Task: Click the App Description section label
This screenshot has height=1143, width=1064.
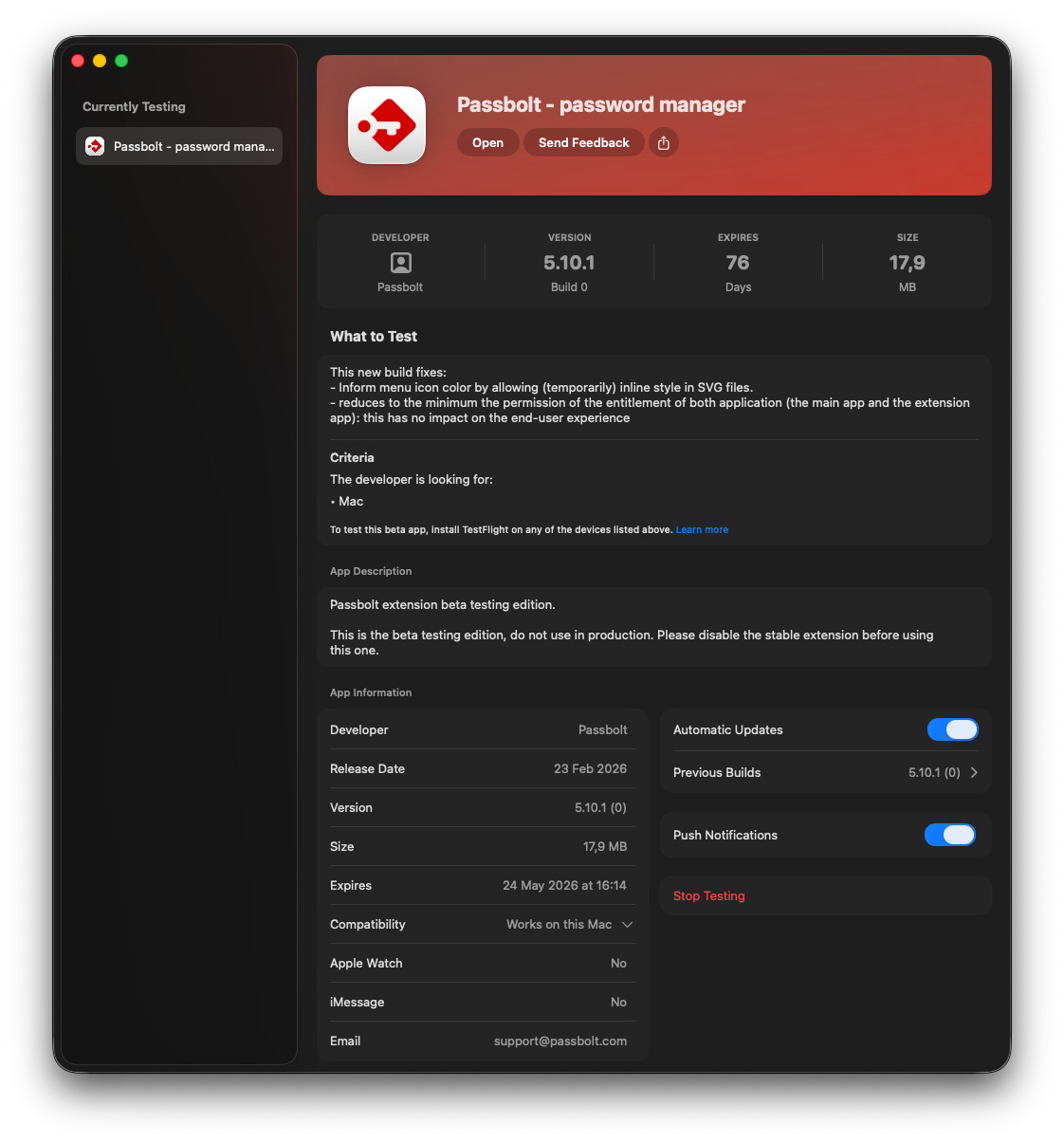Action: point(371,571)
